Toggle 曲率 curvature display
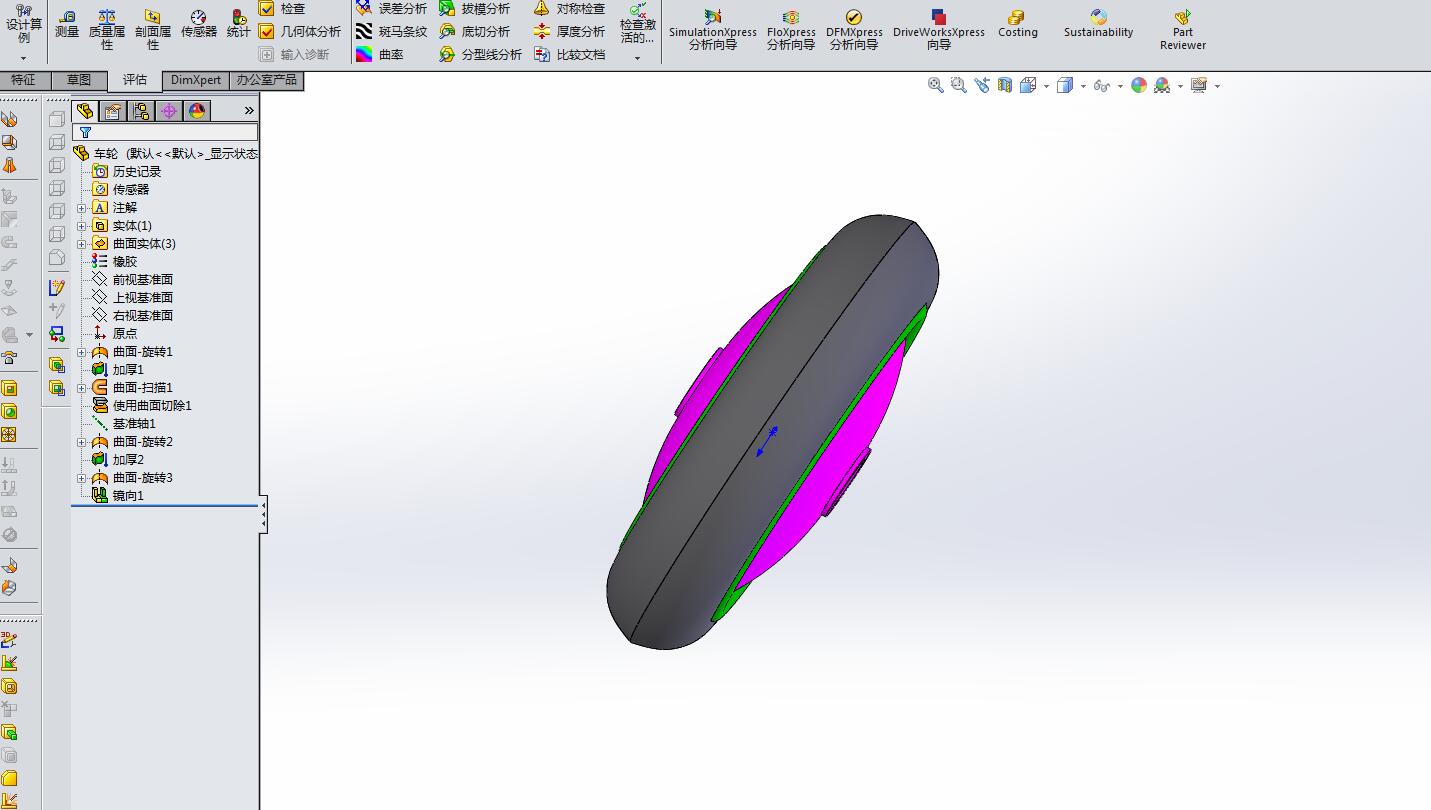This screenshot has width=1431, height=810. (x=380, y=54)
